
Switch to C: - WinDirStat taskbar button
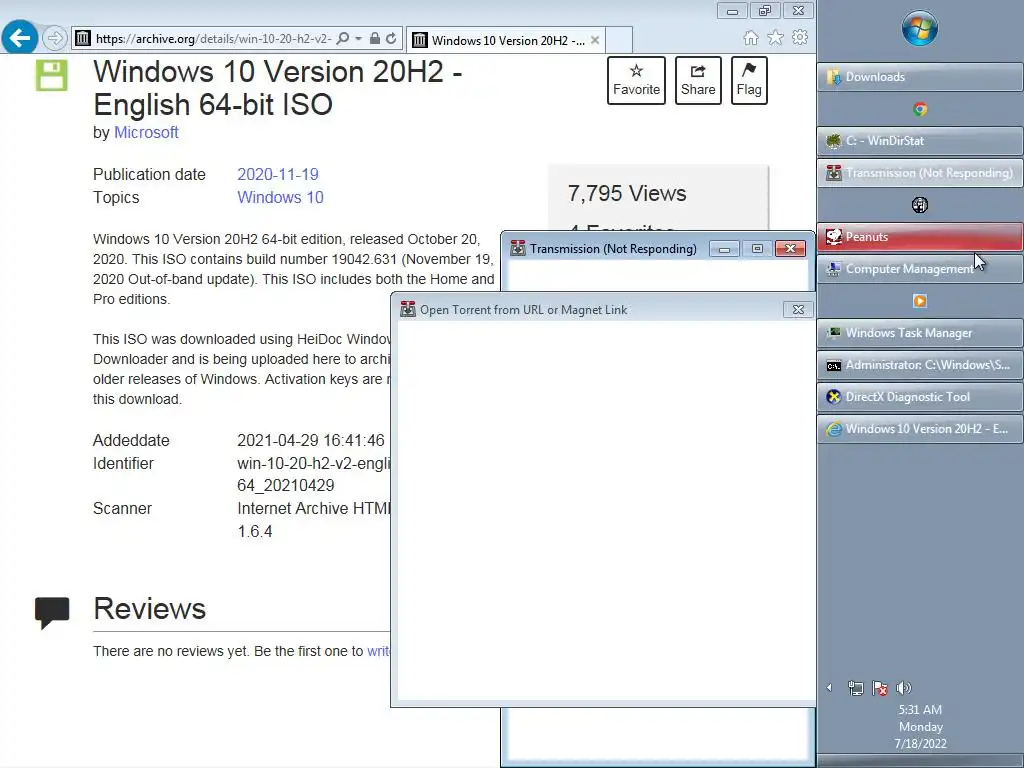point(920,141)
